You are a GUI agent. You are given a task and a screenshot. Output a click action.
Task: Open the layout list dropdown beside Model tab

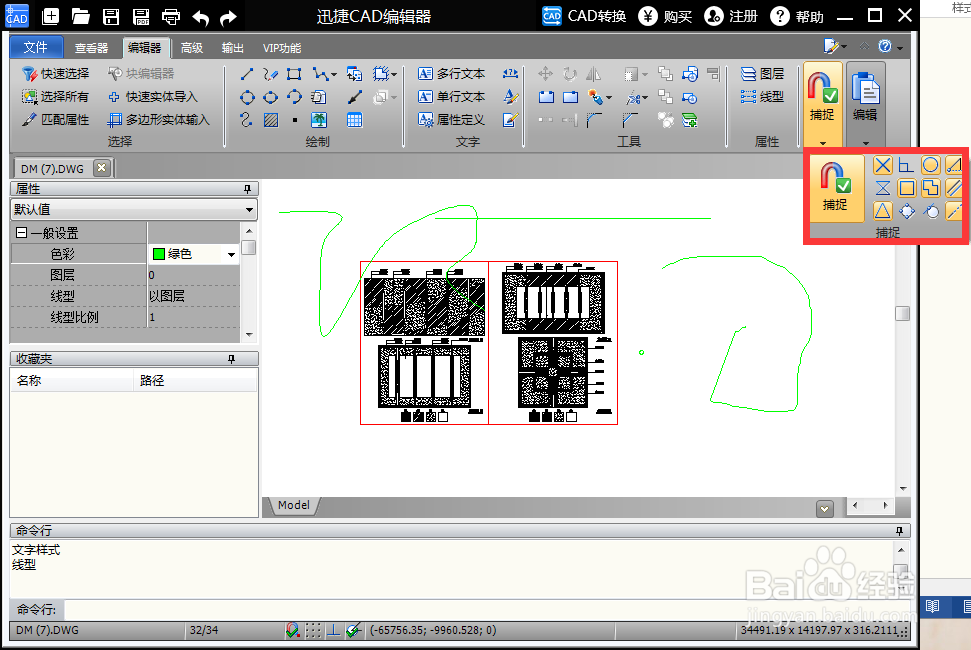pyautogui.click(x=825, y=509)
